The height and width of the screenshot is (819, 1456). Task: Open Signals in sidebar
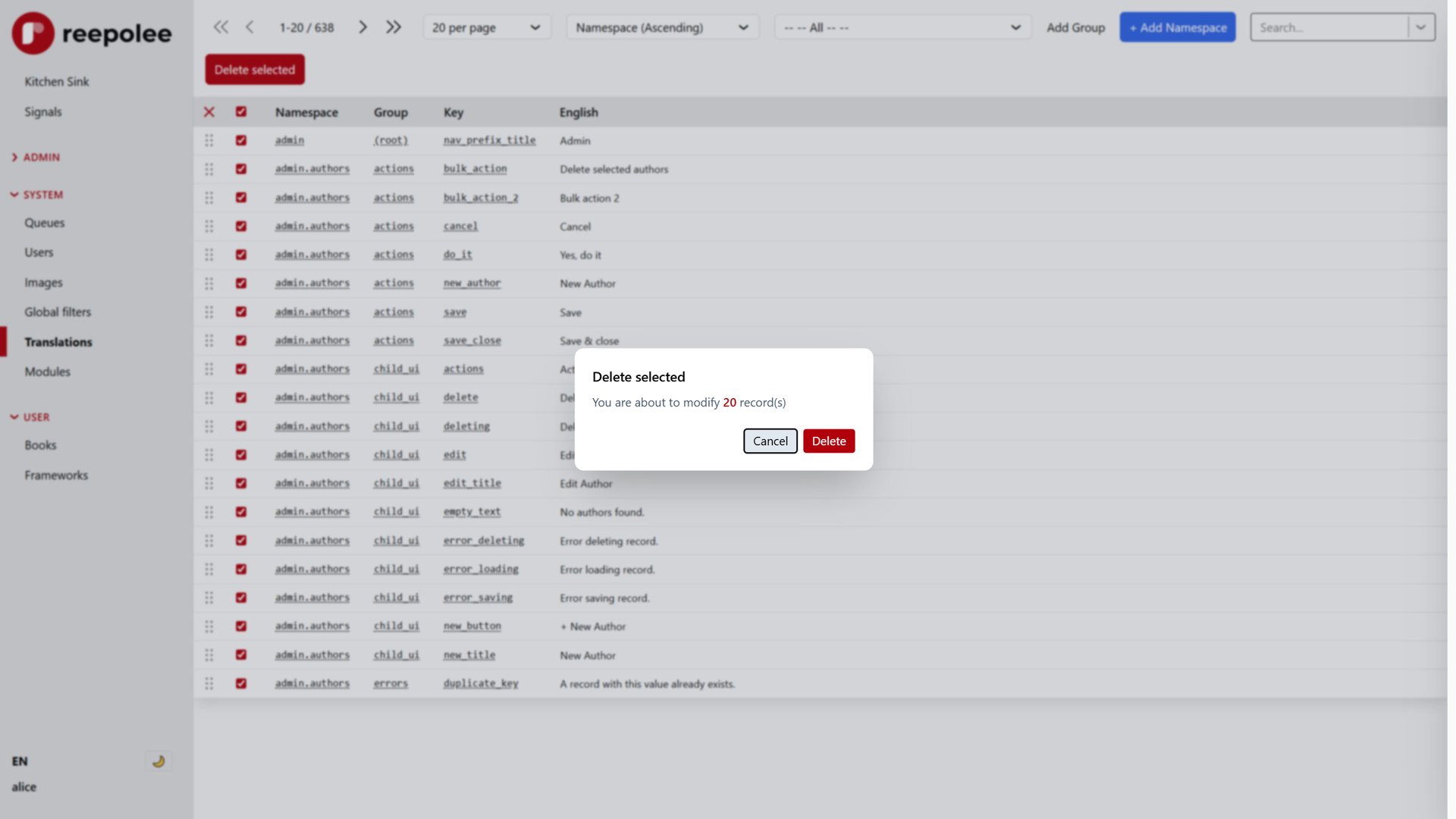point(43,111)
